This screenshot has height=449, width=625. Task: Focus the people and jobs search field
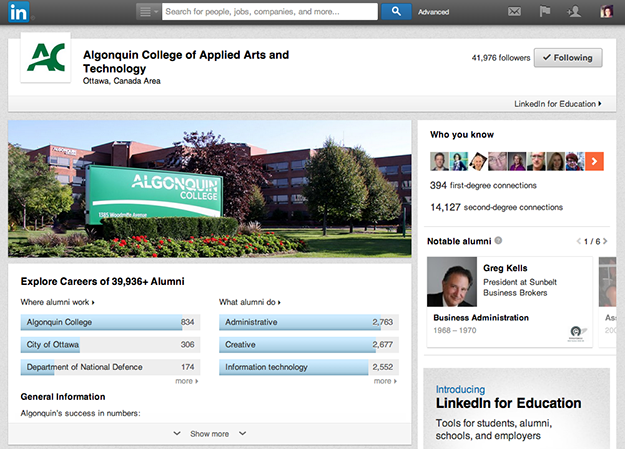[270, 12]
